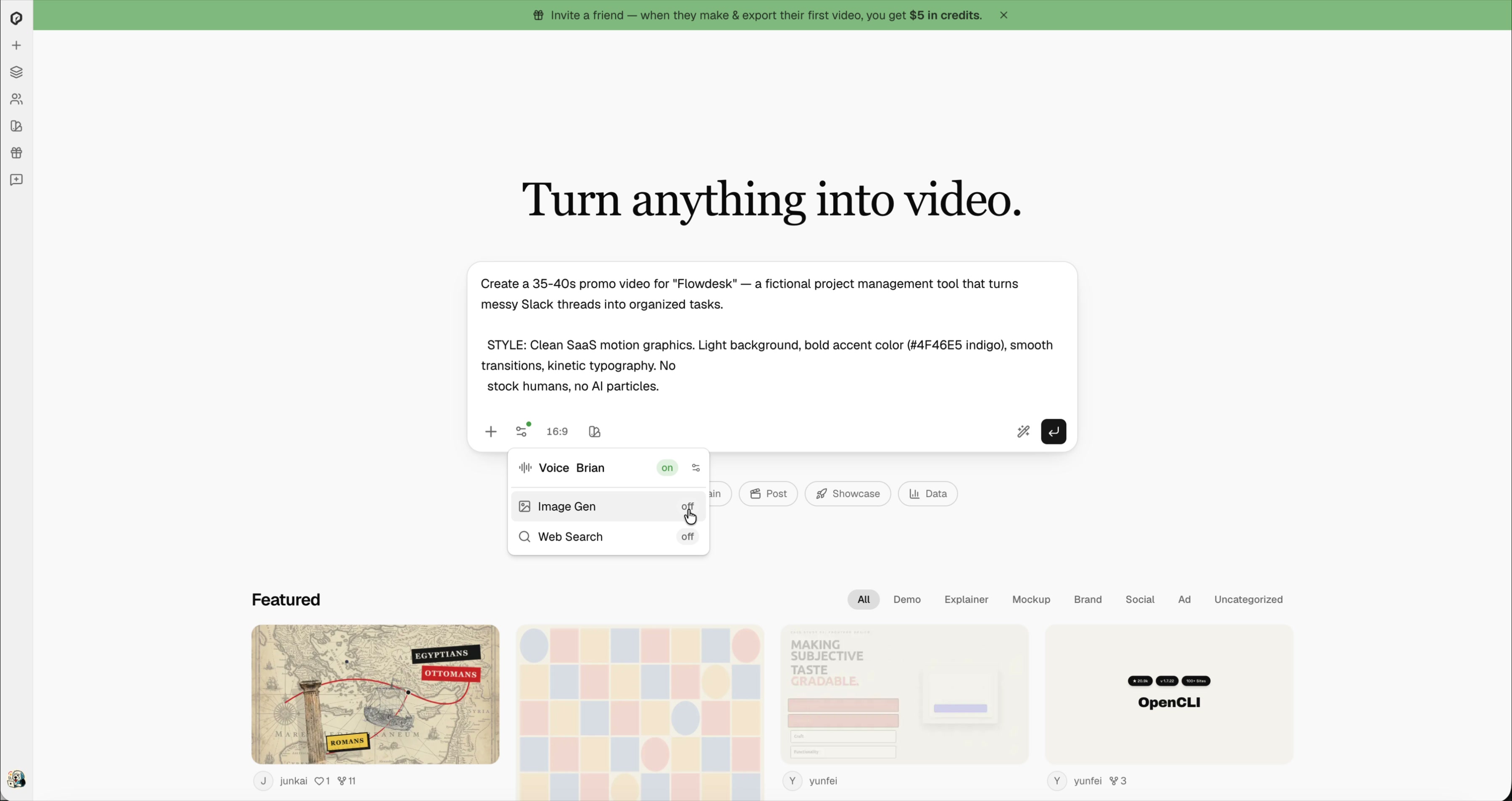Click the '$5 in credits' banner text
Image resolution: width=1512 pixels, height=801 pixels.
[945, 16]
